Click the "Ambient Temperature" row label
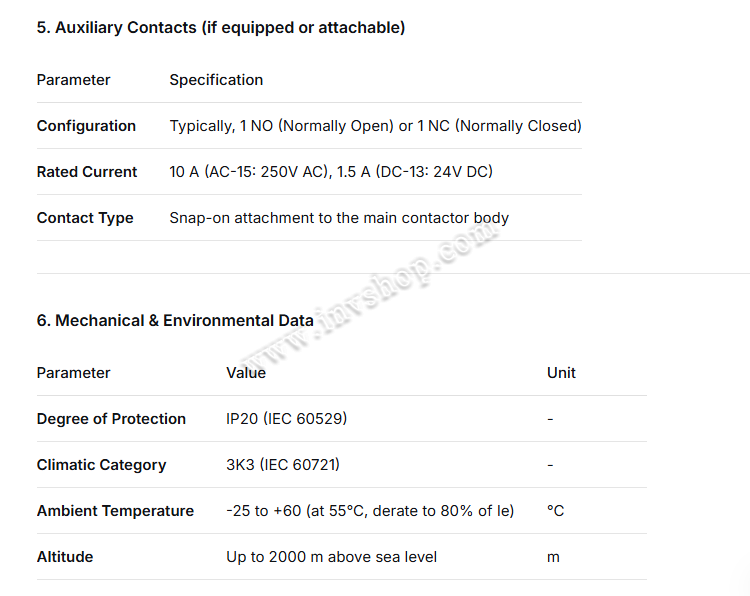Screen dimensions: 750x596 (x=115, y=511)
